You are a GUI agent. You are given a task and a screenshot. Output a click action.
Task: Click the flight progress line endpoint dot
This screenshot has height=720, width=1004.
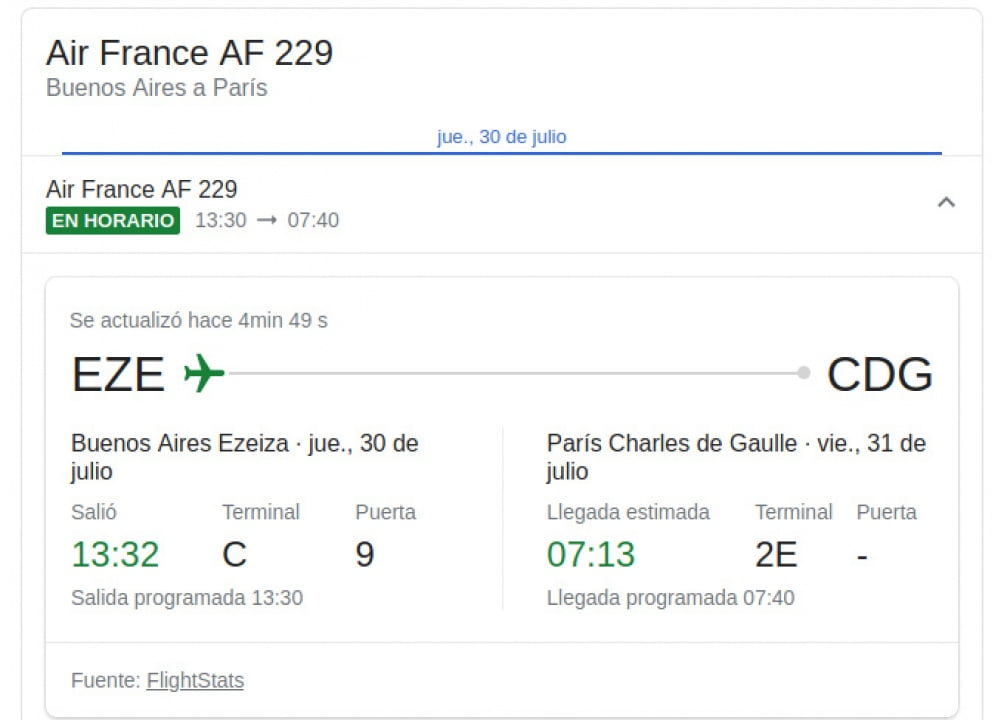804,373
